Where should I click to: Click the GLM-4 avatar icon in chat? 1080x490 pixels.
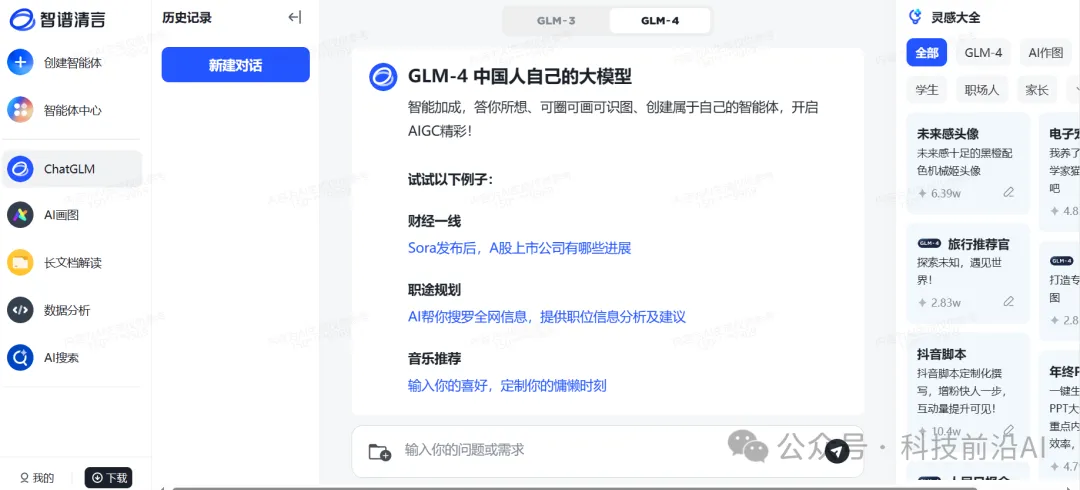pyautogui.click(x=383, y=76)
